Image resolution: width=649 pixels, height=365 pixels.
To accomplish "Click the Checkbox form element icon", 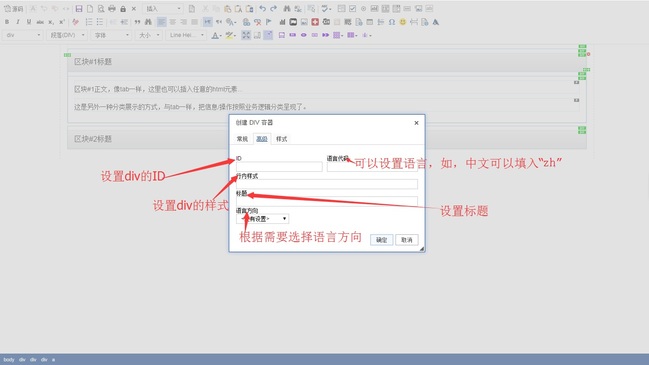I will [353, 9].
